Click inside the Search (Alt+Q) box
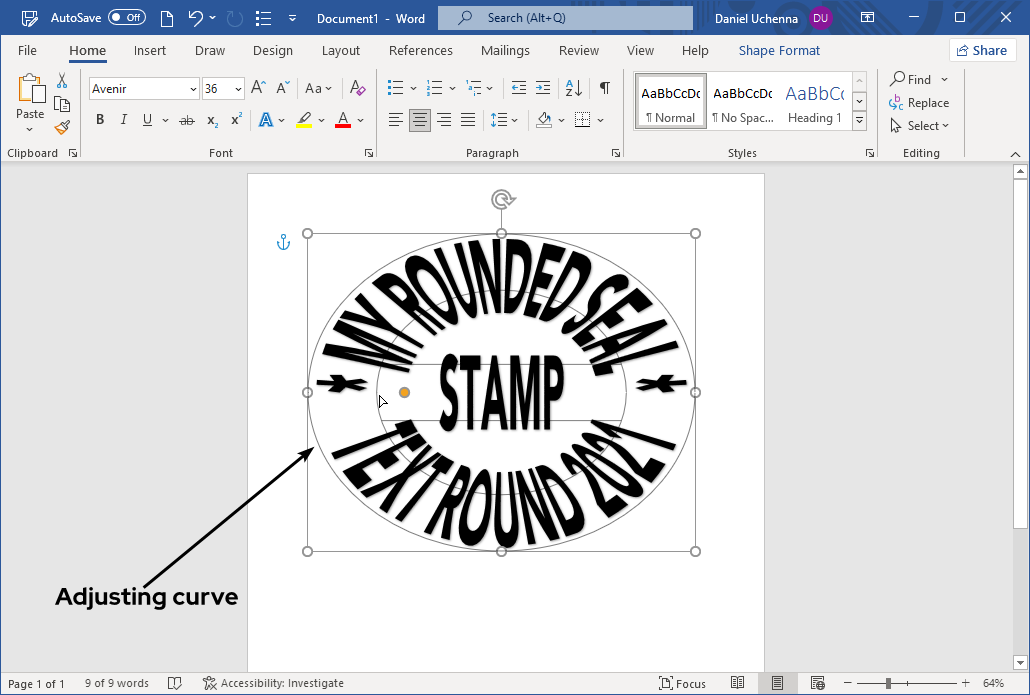This screenshot has height=695, width=1030. click(x=565, y=17)
